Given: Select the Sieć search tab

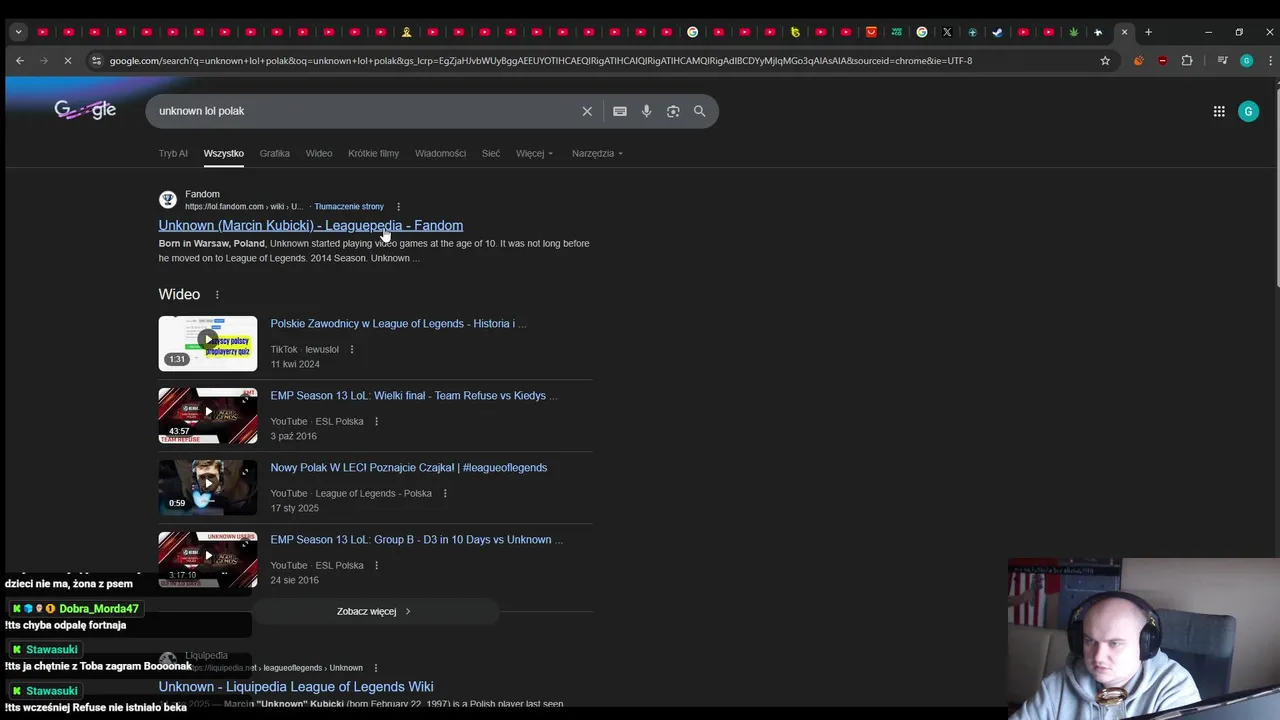Looking at the screenshot, I should point(490,153).
